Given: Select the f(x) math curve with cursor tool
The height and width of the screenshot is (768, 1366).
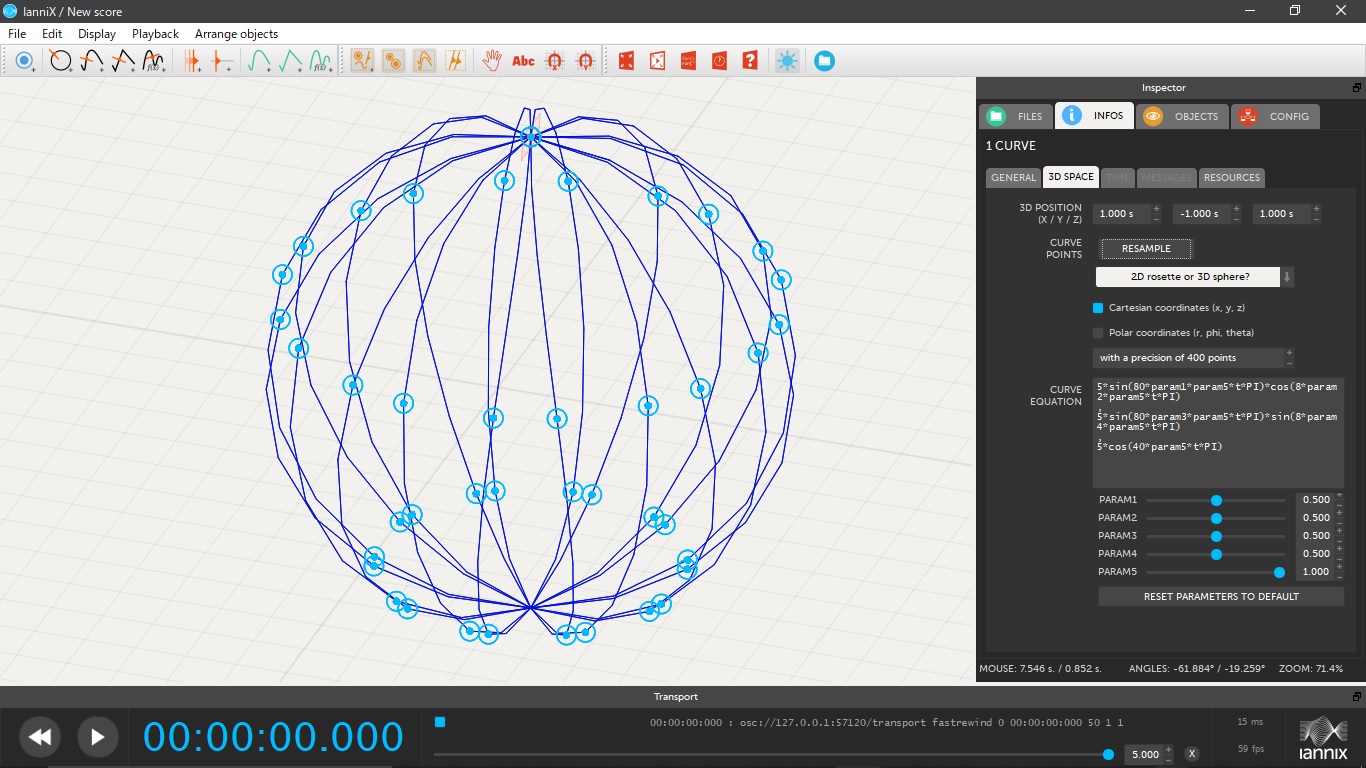Looking at the screenshot, I should click(x=154, y=61).
